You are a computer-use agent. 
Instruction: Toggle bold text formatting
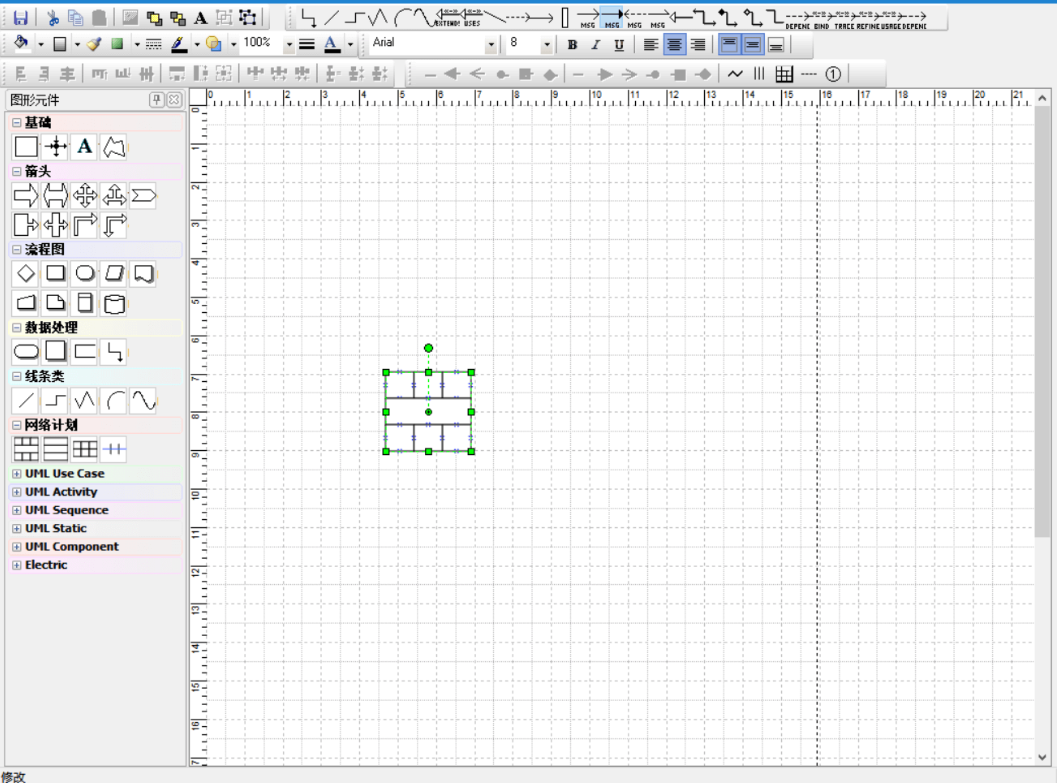pyautogui.click(x=572, y=45)
